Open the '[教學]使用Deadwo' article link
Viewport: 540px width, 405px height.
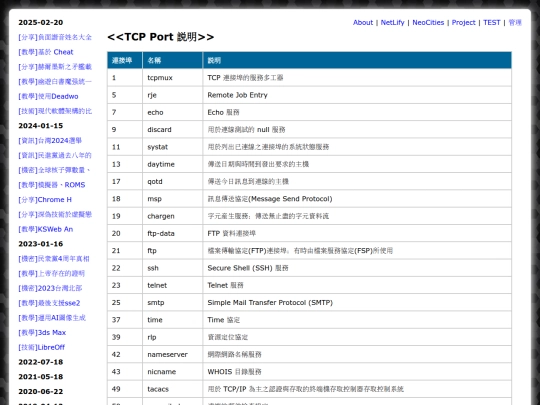coord(48,96)
